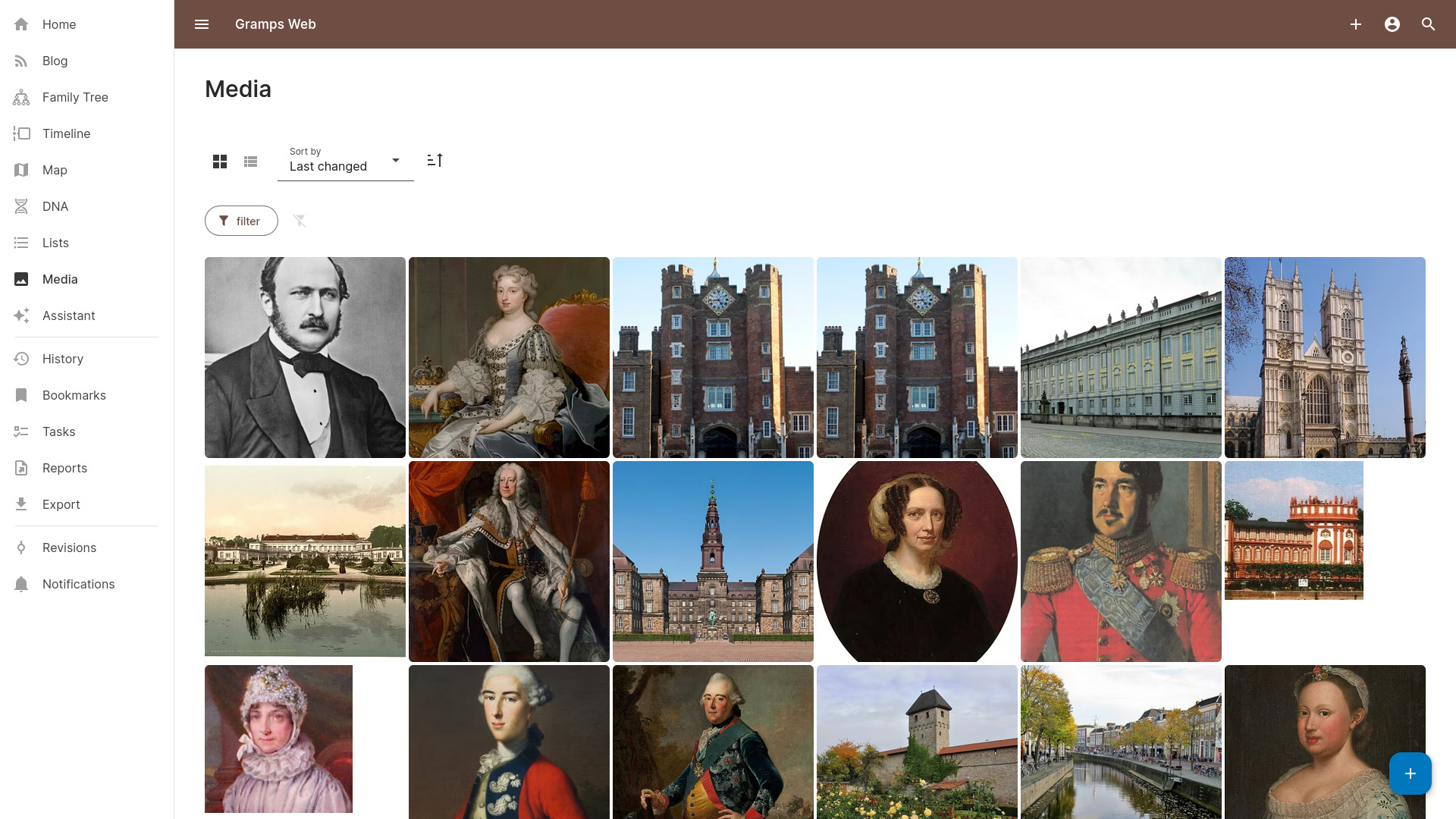Screen dimensions: 1456x819
Task: Click the Gramps Web title
Action: 275,24
